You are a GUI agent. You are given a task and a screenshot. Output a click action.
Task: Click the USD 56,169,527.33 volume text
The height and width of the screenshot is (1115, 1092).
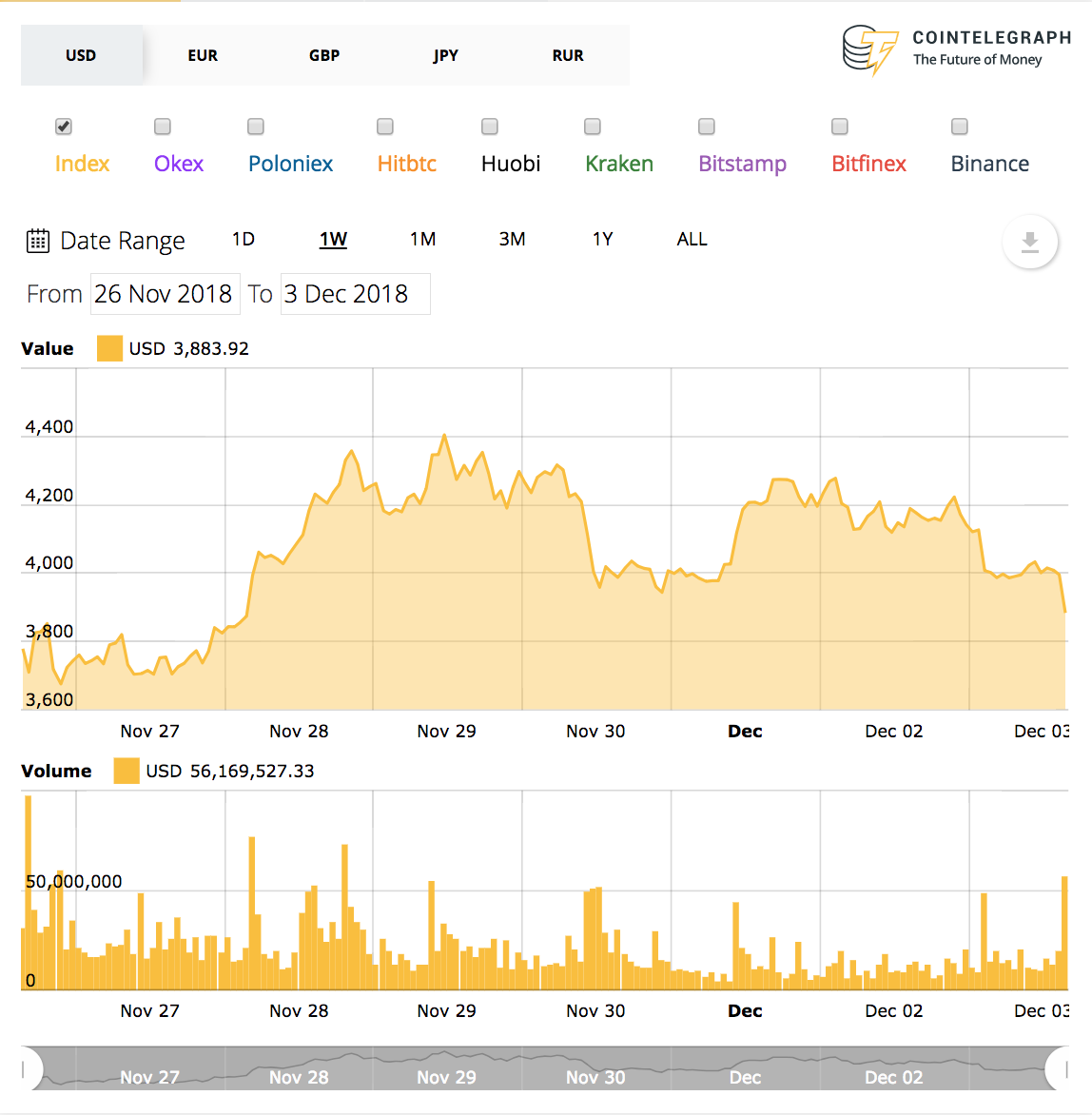click(229, 772)
